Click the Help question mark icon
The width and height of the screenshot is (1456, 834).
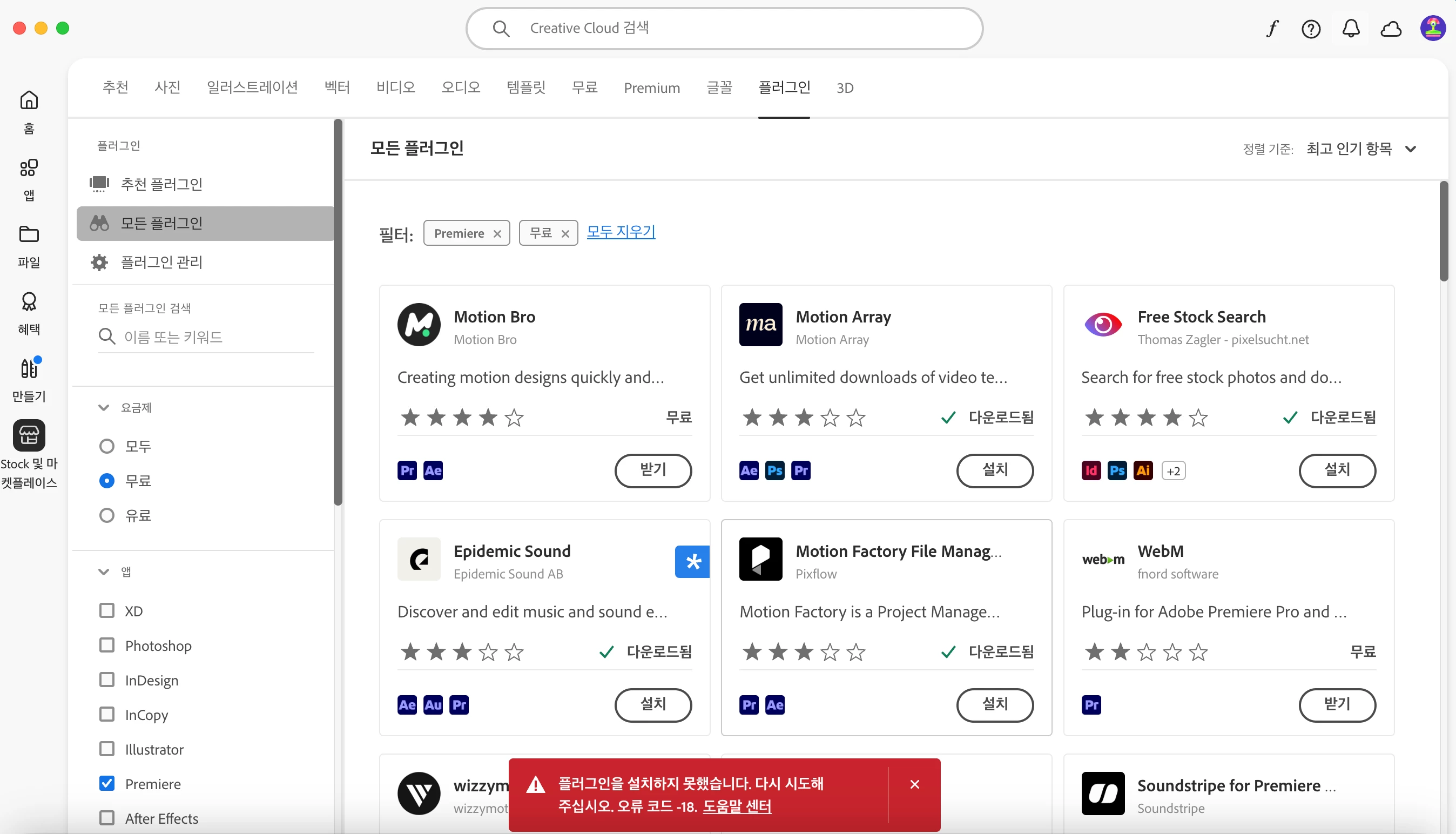(1311, 29)
